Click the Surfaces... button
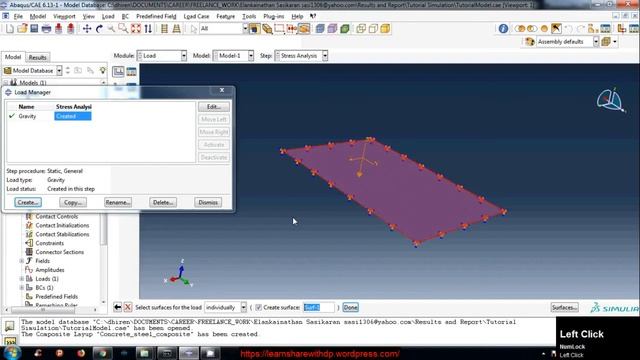This screenshot has width=640, height=360. 564,307
